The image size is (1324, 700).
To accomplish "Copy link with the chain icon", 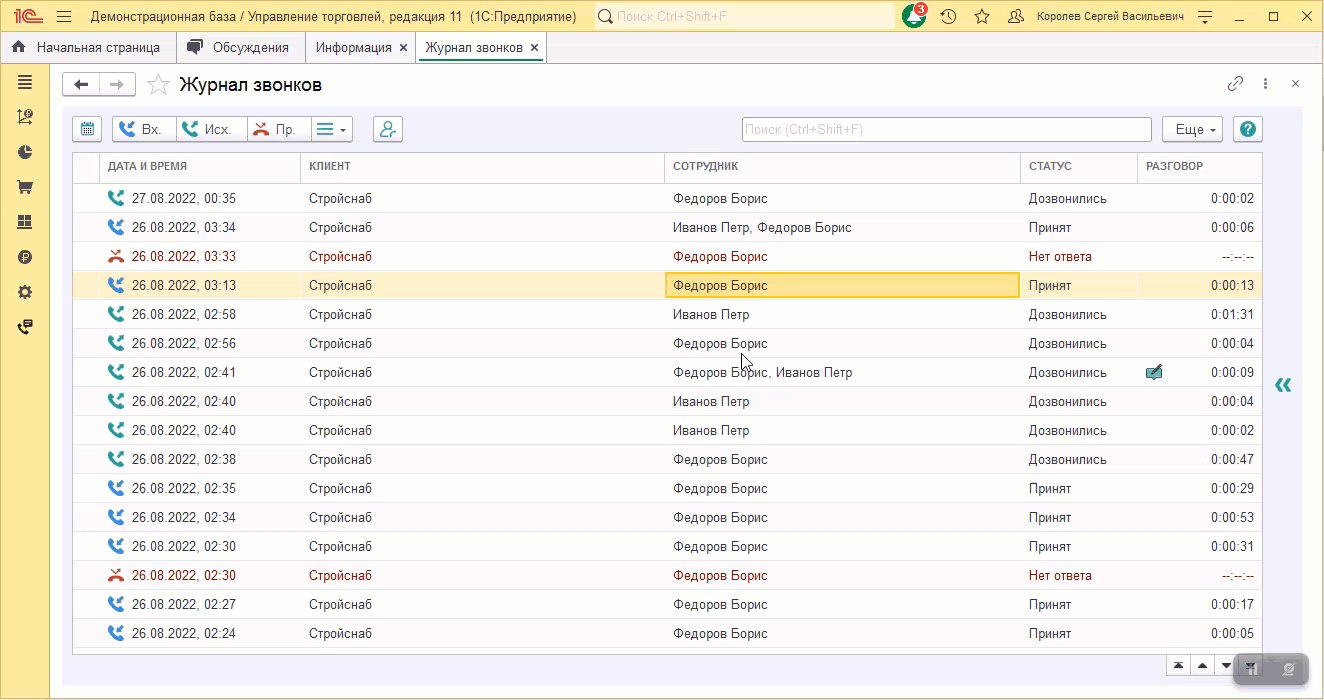I will pos(1235,84).
